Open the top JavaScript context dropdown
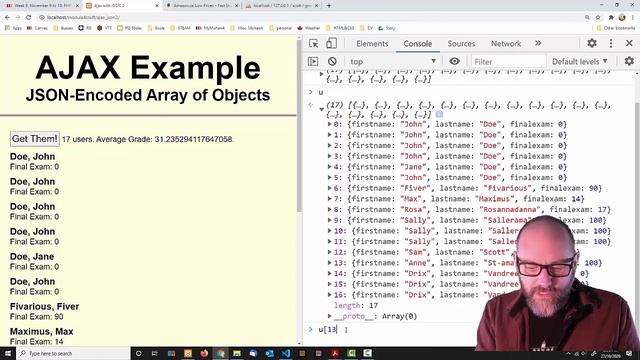The width and height of the screenshot is (640, 360). click(x=393, y=61)
